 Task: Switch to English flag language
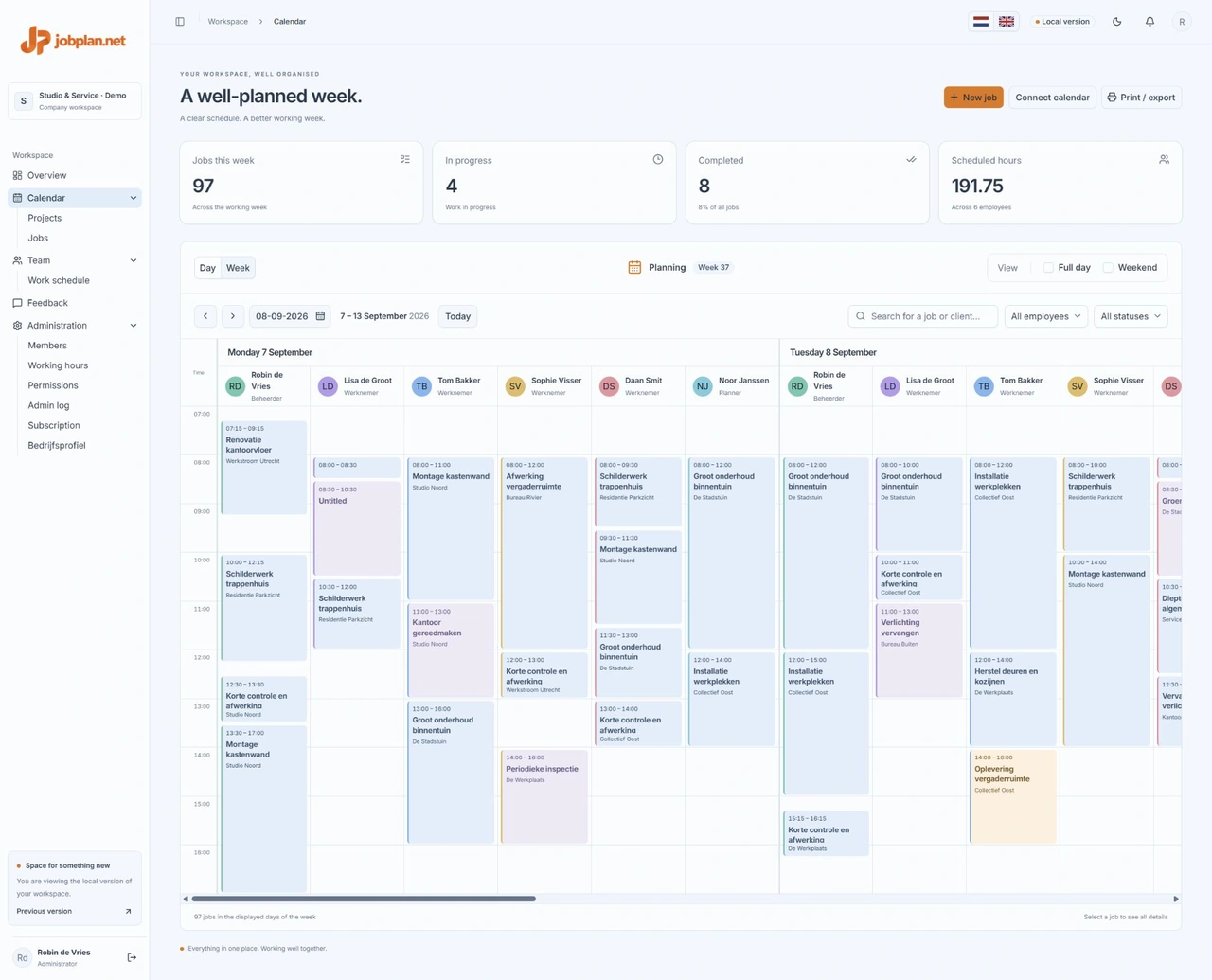coord(1007,21)
